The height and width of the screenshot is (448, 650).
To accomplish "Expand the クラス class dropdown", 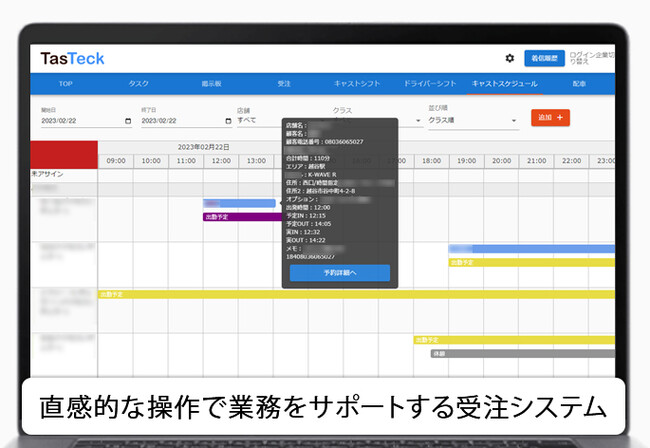I will coord(367,120).
